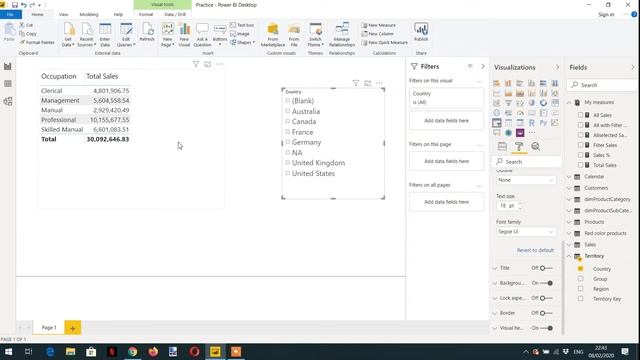Open focus mode icon above Country slicer
The width and height of the screenshot is (640, 360).
click(367, 83)
